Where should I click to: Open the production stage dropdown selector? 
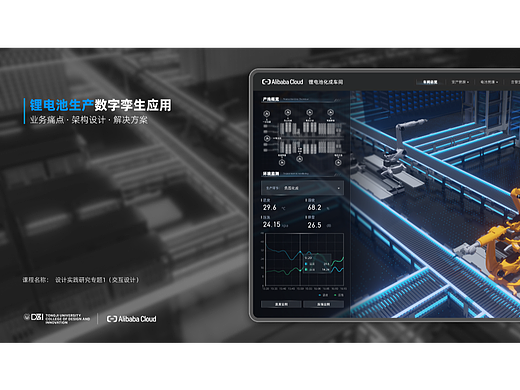[302, 188]
